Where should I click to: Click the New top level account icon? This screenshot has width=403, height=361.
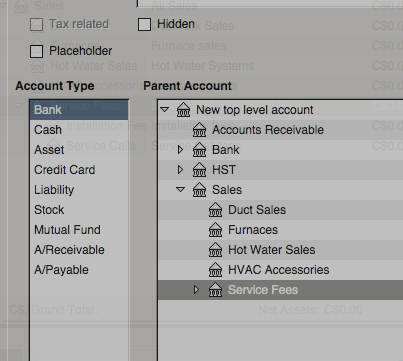(x=183, y=110)
